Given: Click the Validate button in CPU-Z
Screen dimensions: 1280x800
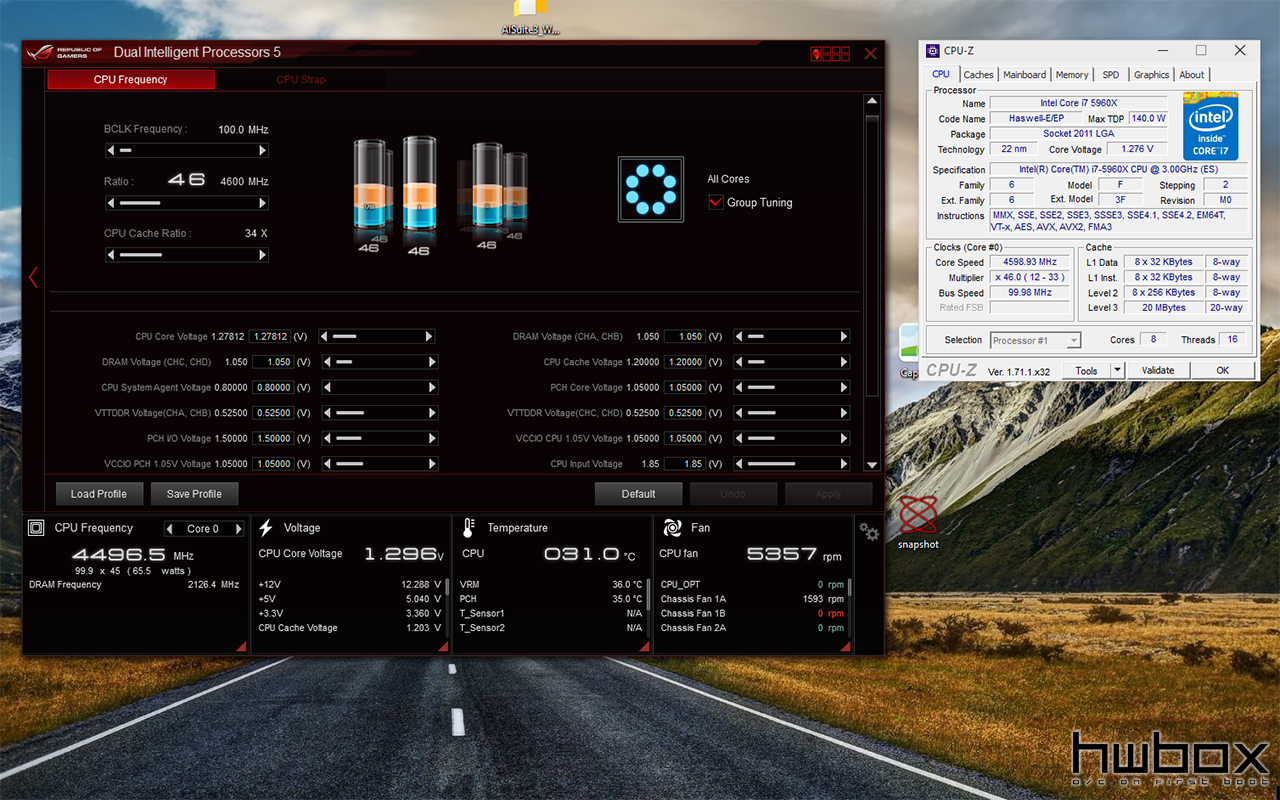Looking at the screenshot, I should tap(1158, 371).
